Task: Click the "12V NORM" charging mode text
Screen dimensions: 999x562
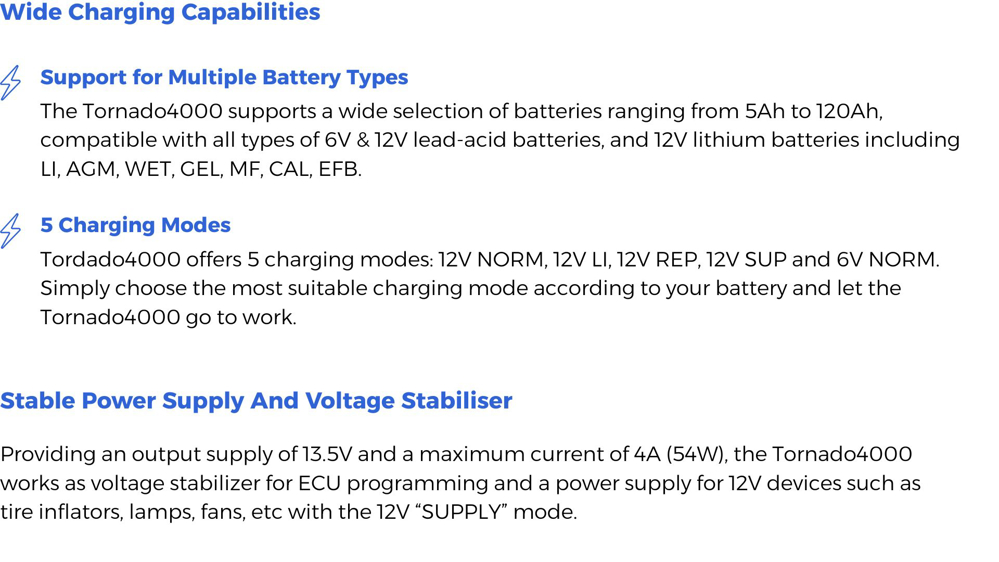Action: tap(491, 260)
